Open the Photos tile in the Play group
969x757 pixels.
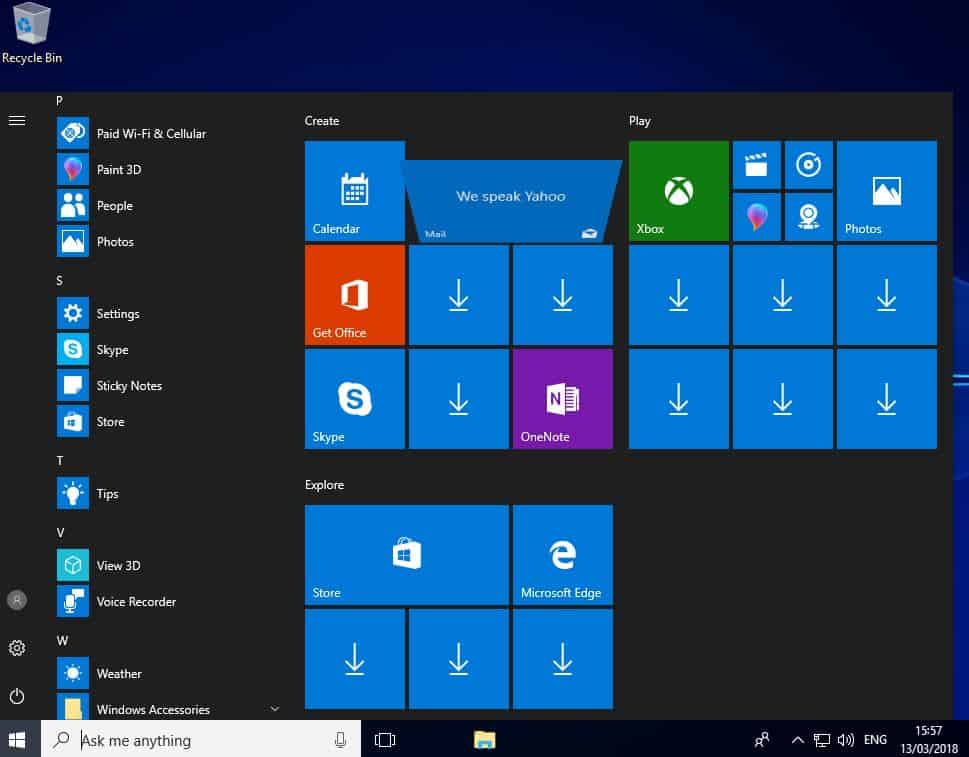887,191
